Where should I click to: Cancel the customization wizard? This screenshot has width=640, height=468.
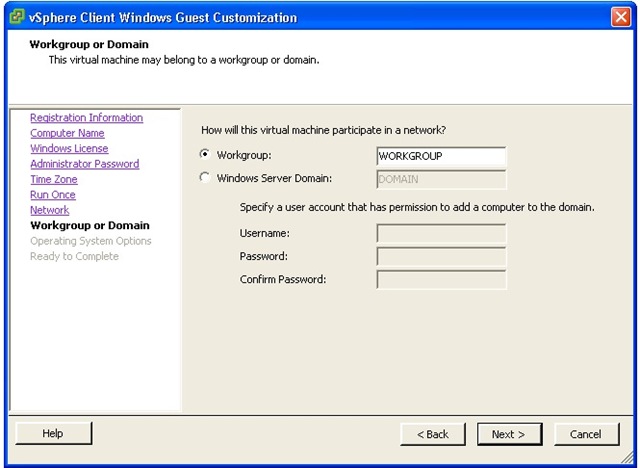point(586,434)
